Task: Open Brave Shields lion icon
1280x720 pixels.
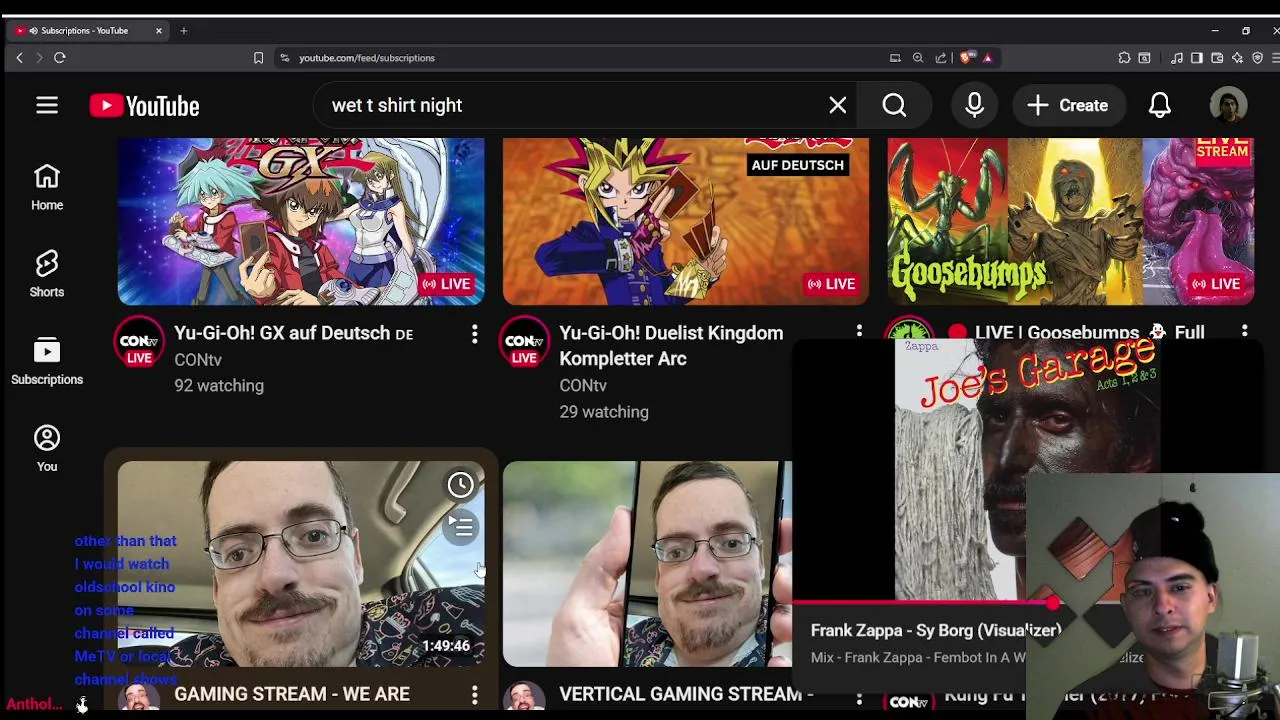Action: point(966,58)
